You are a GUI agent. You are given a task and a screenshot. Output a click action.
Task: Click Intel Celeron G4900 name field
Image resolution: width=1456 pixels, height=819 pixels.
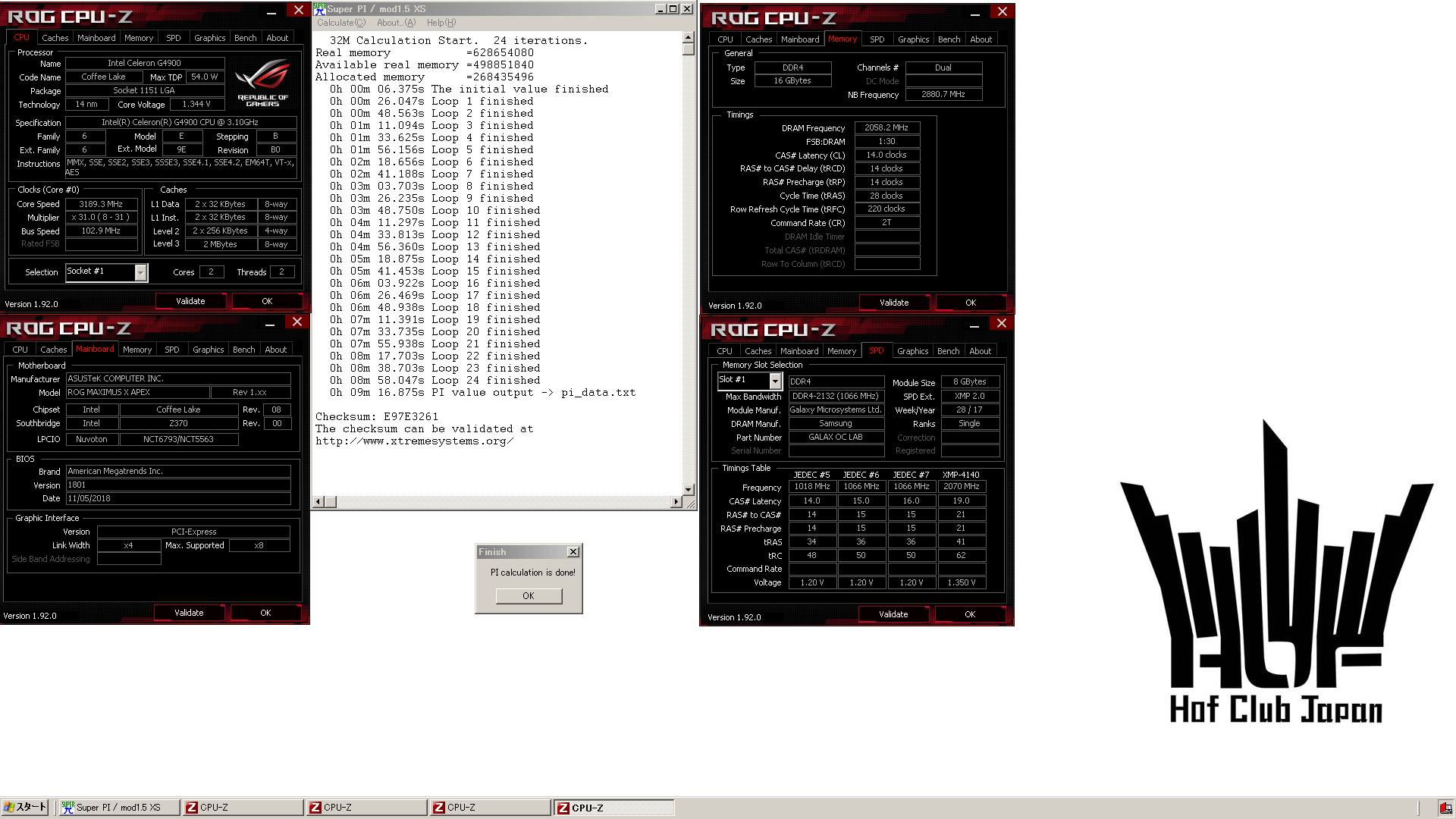tap(144, 63)
